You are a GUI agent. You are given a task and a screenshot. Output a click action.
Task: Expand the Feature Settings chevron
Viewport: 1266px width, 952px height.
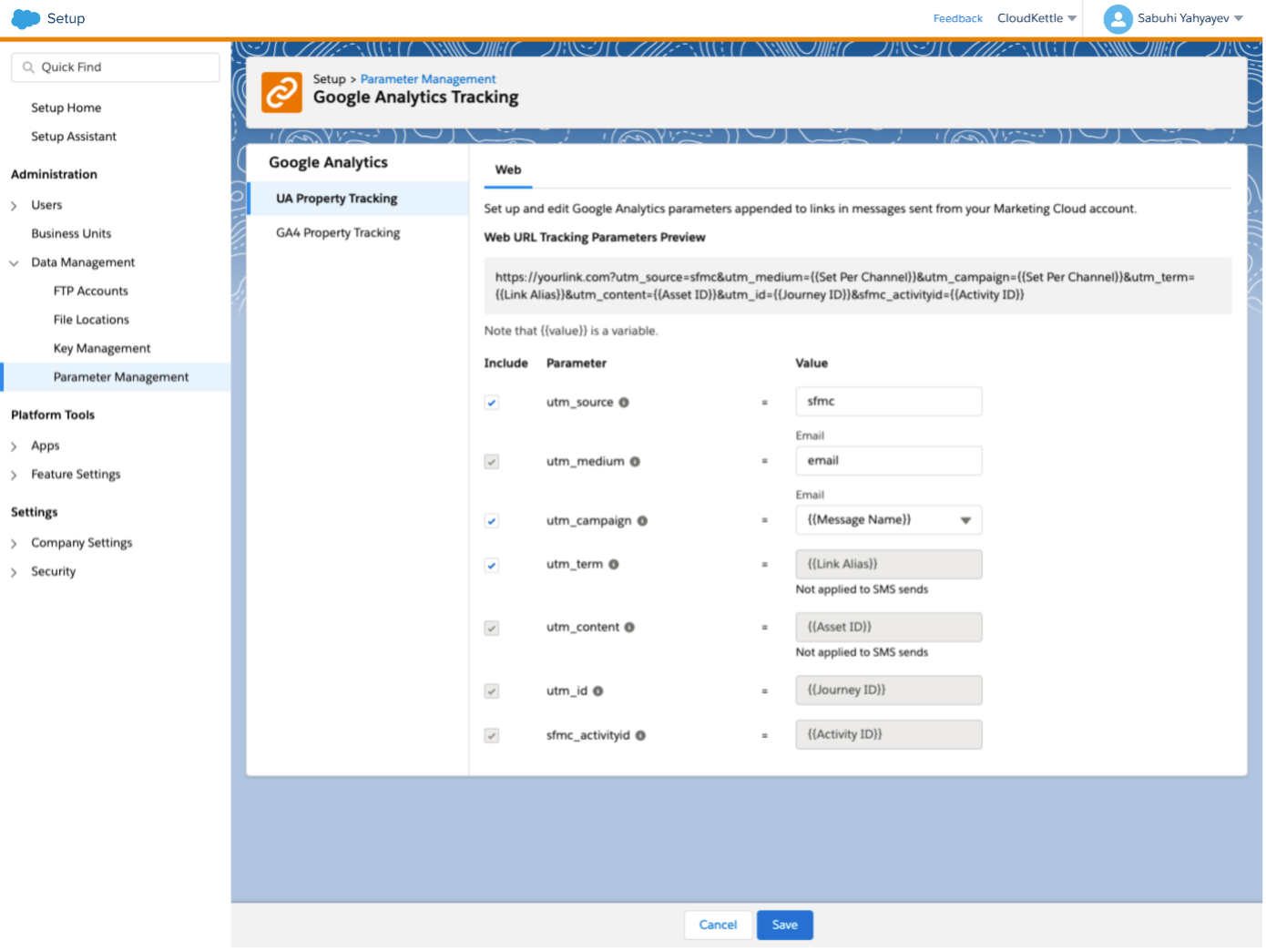[14, 476]
